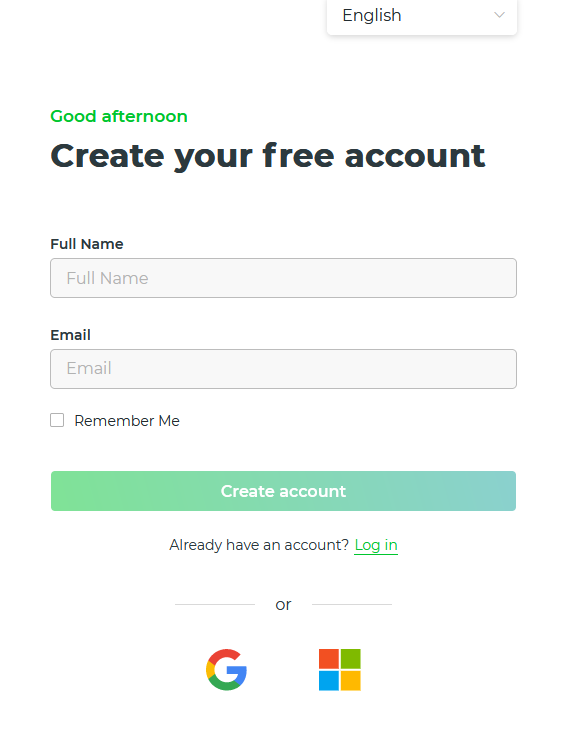Select the 'English' text in language box
This screenshot has width=584, height=736.
(x=371, y=15)
